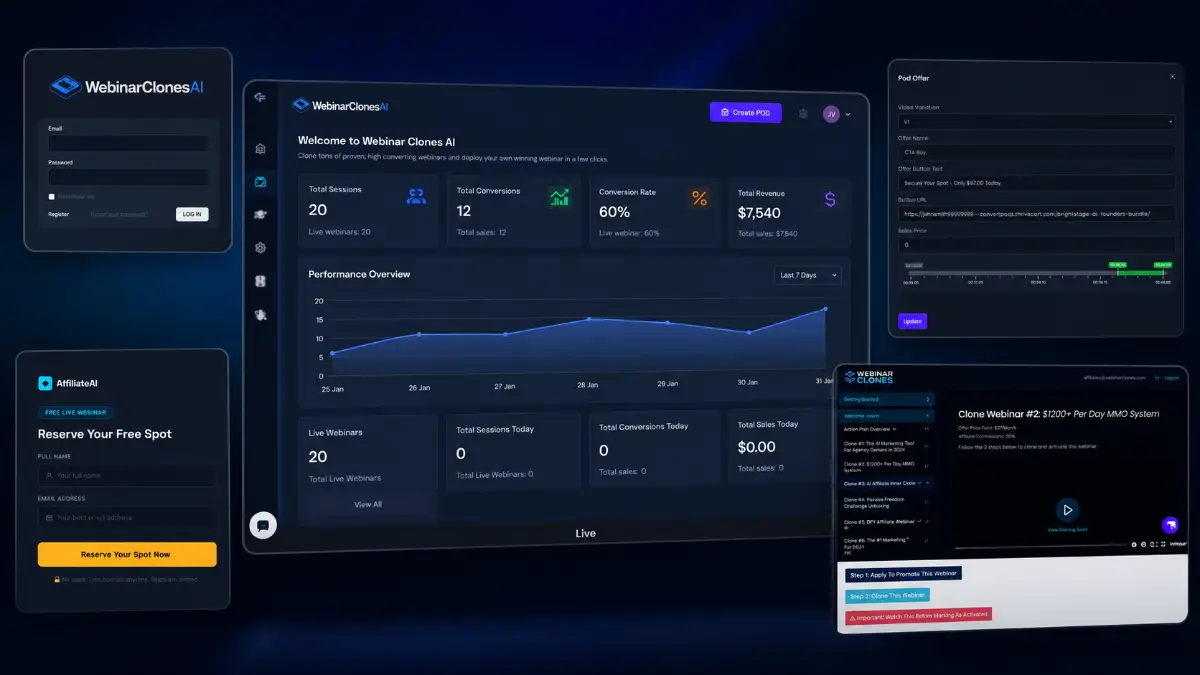Click Reserve Your Spot Now button
Image resolution: width=1200 pixels, height=675 pixels.
[127, 554]
